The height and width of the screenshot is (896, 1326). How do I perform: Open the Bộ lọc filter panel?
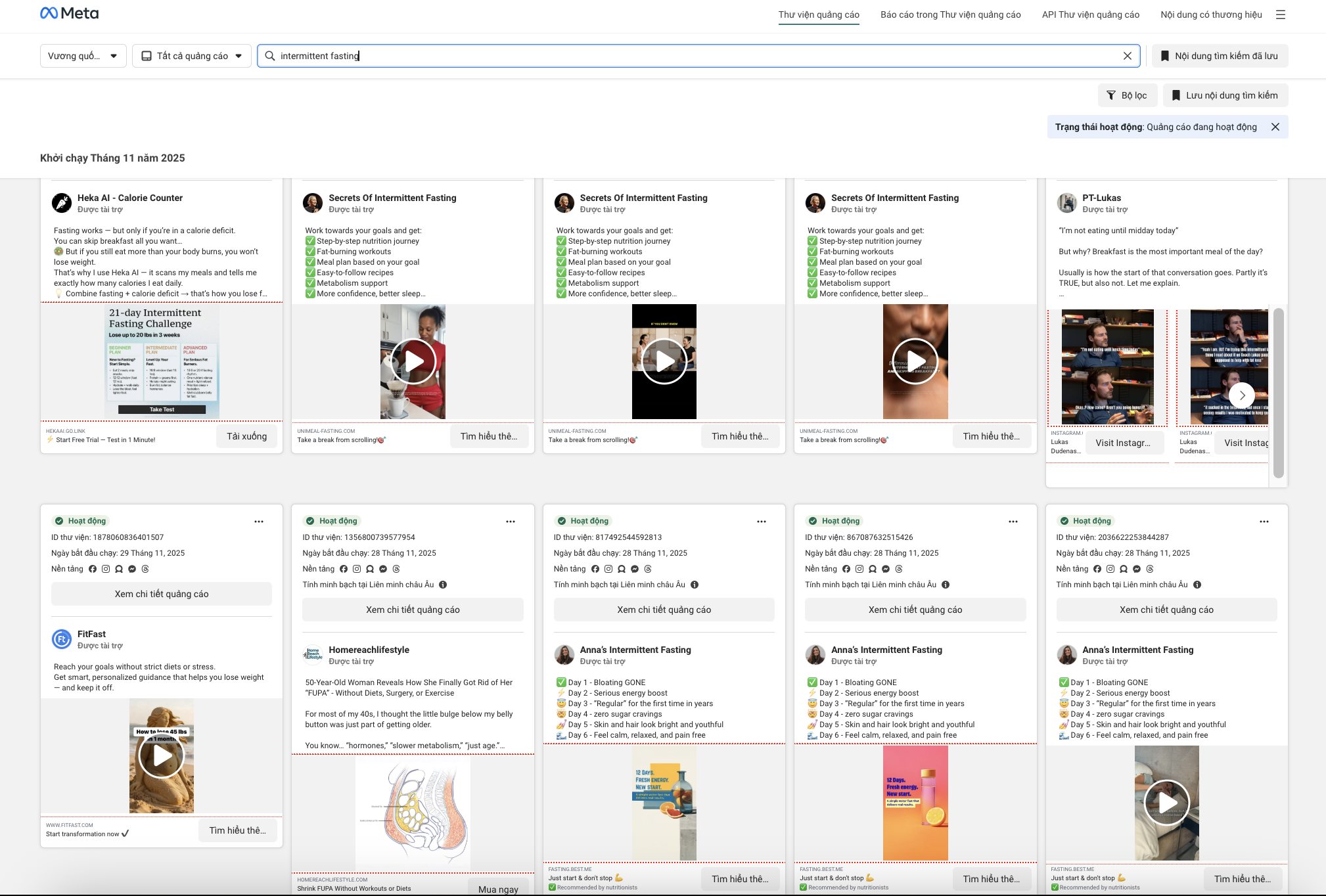click(1126, 95)
